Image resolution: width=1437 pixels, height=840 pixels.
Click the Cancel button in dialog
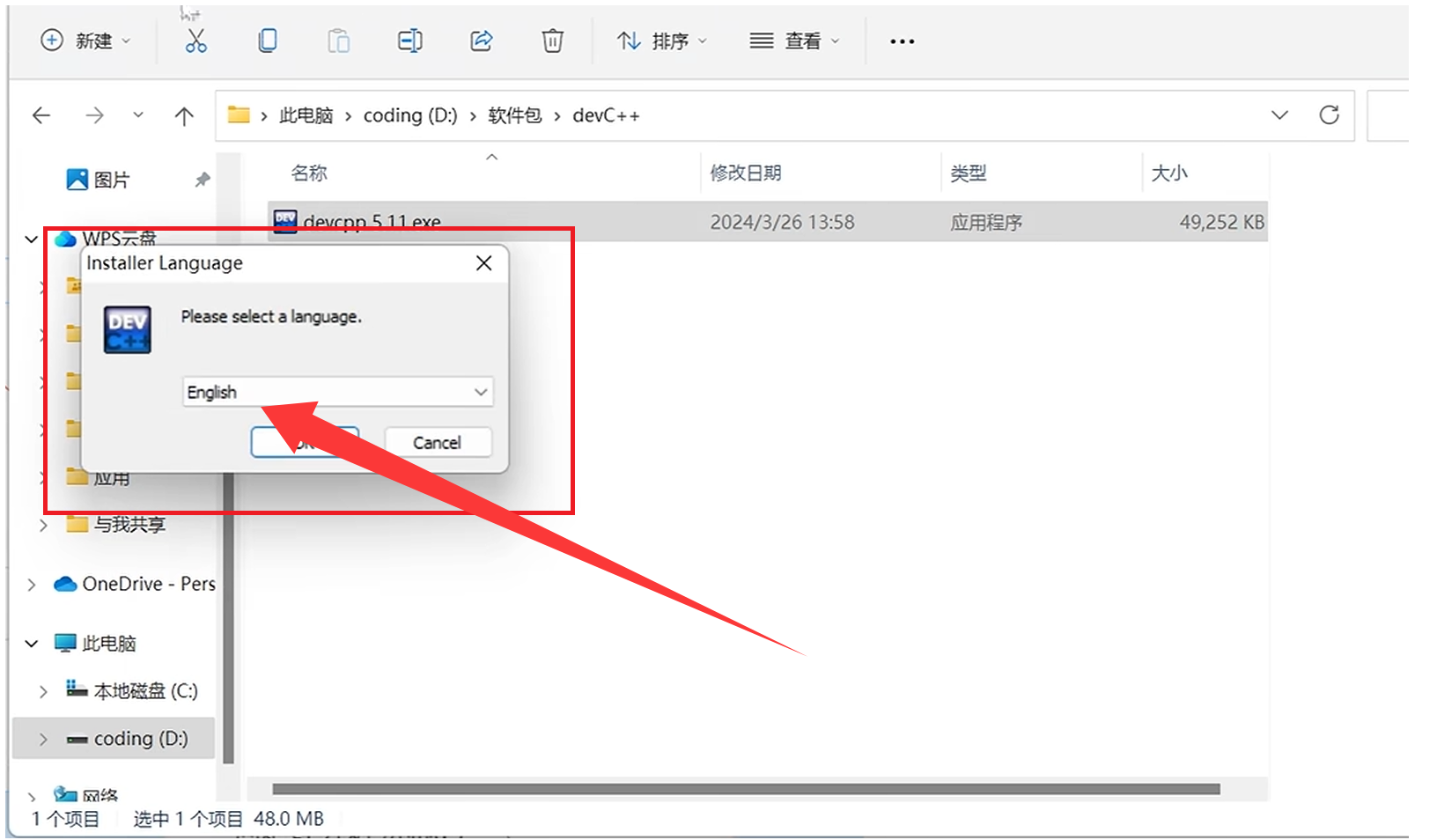(x=438, y=442)
